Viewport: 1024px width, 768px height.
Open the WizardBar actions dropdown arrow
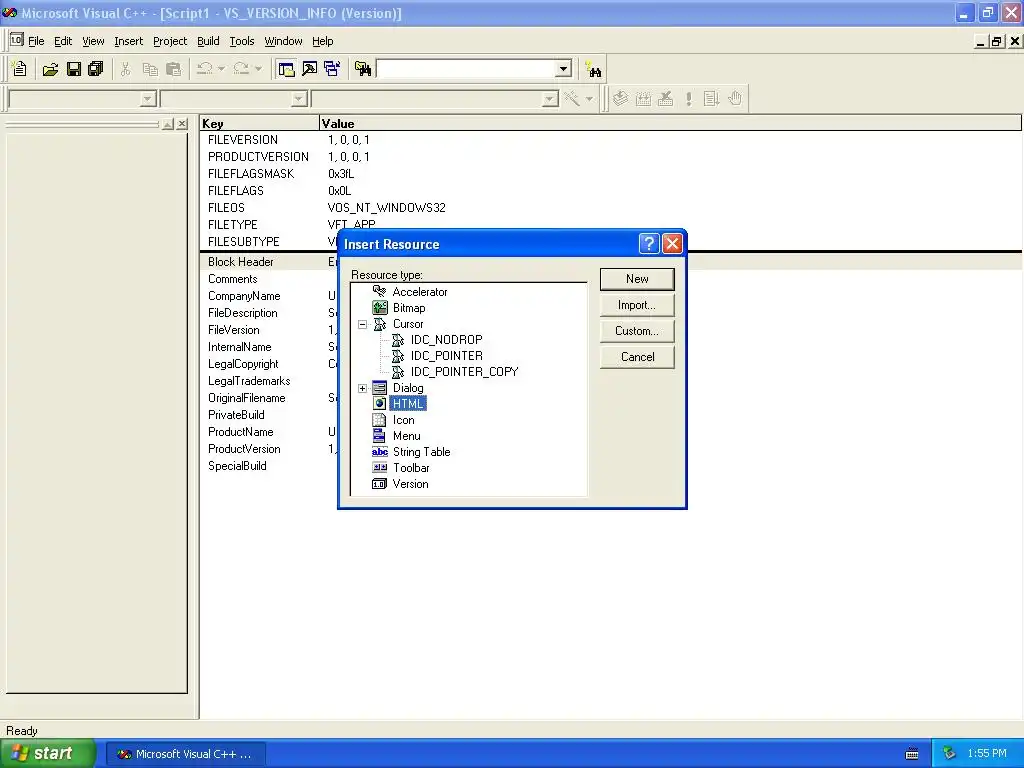589,99
